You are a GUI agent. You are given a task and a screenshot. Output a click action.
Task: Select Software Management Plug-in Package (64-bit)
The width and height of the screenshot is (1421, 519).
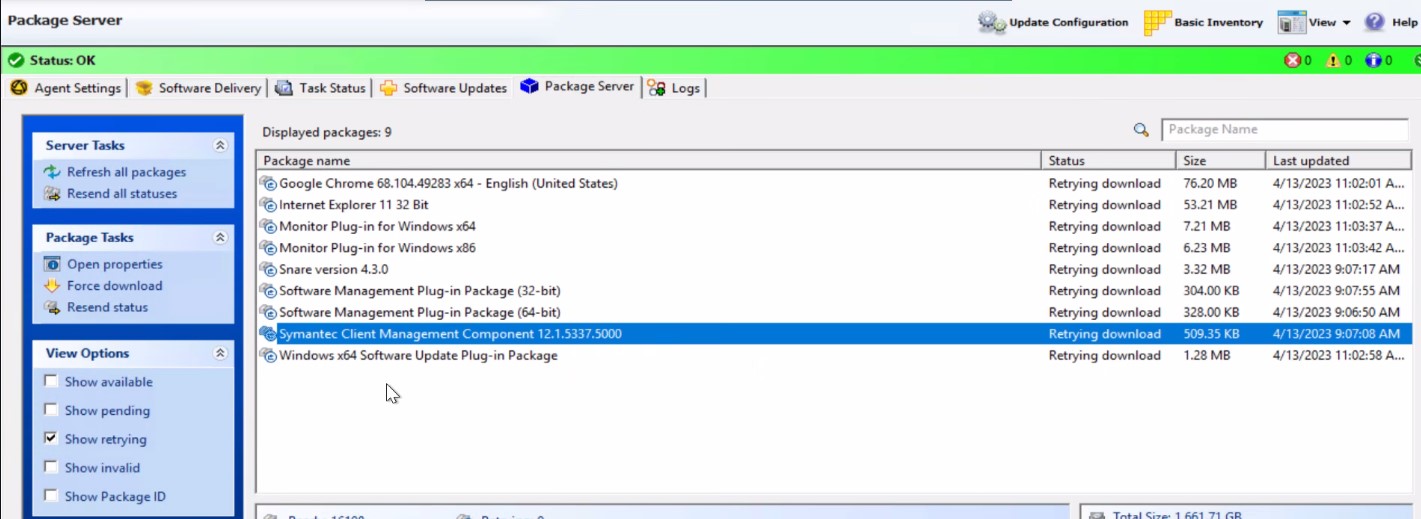(x=834, y=312)
